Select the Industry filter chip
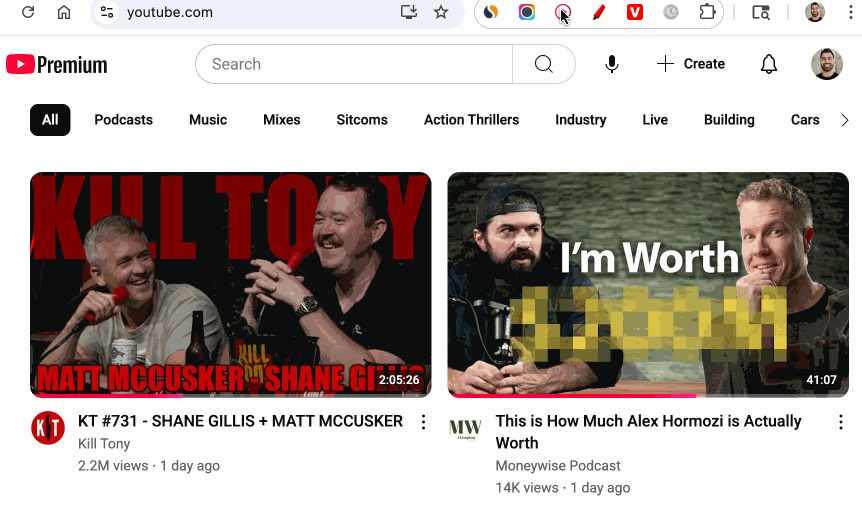This screenshot has height=512, width=862. (x=581, y=120)
